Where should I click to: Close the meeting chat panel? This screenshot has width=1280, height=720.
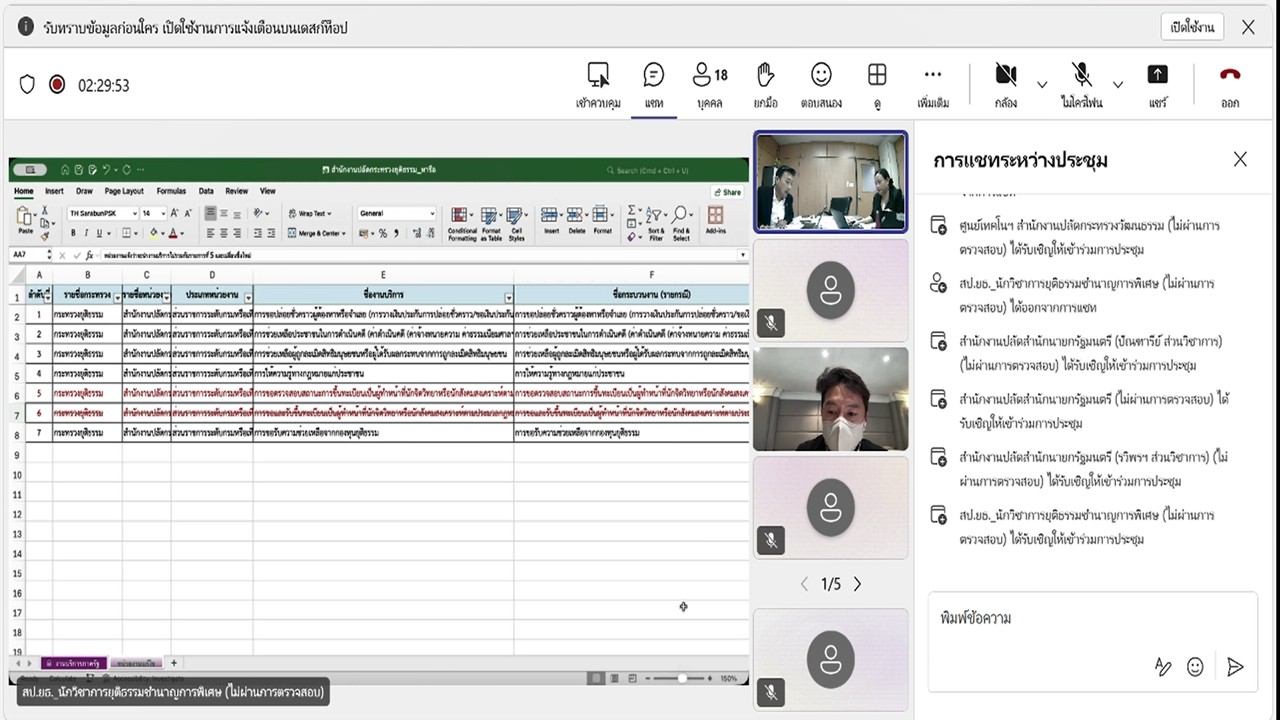[1240, 159]
